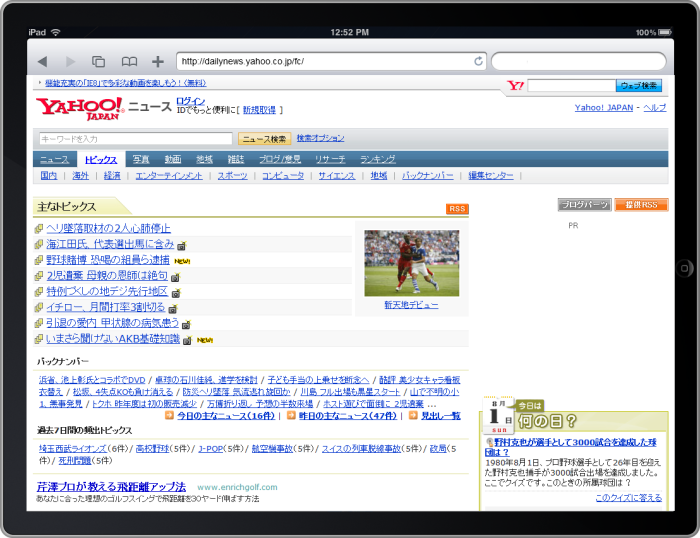Open the 埼玉西武ライオンズ frequent topic link
Screen dimensions: 700x538
click(x=73, y=449)
